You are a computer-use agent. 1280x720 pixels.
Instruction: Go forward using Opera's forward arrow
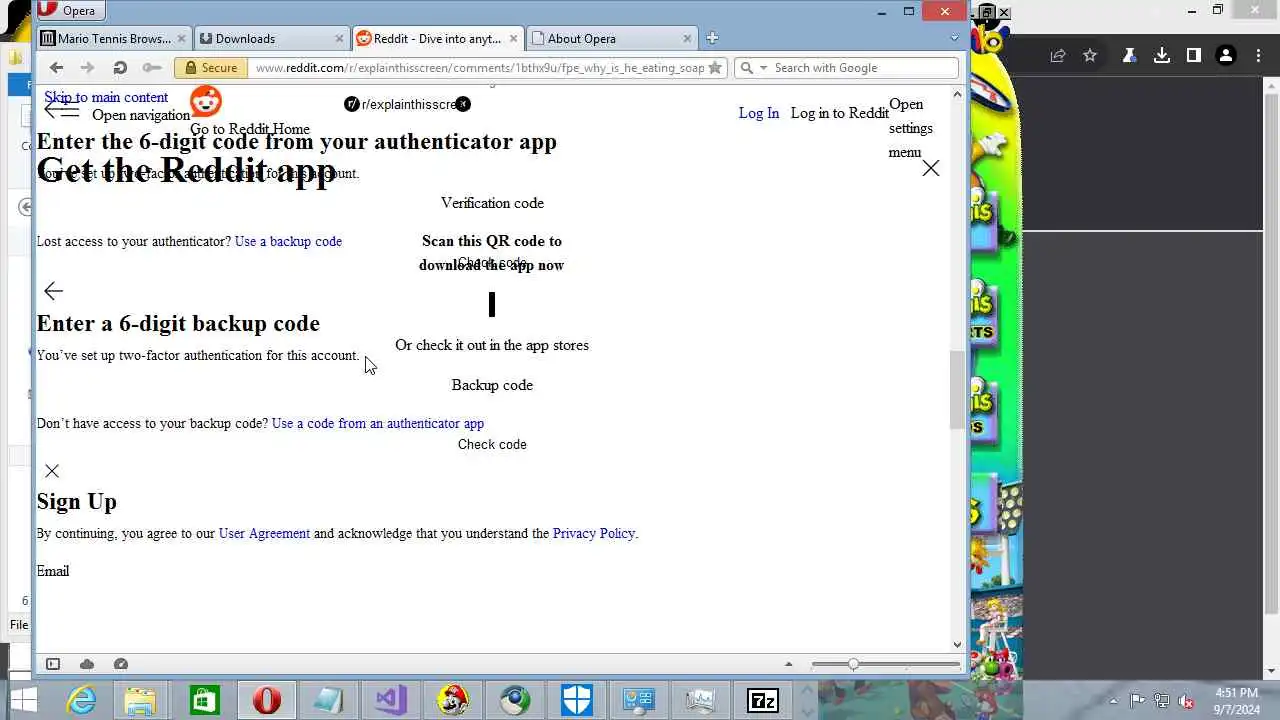pyautogui.click(x=88, y=68)
